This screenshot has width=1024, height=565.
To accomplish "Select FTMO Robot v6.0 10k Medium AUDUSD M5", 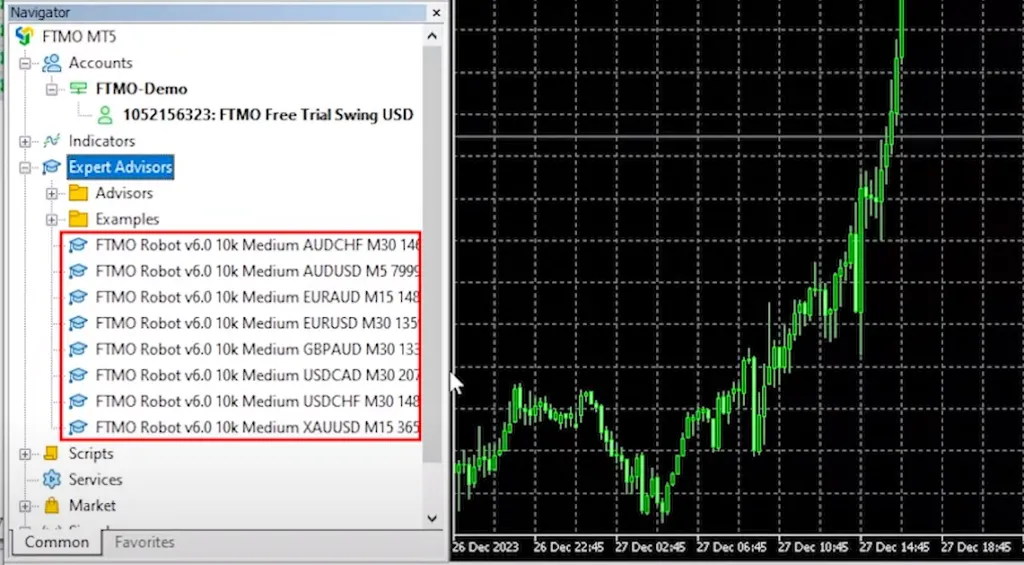I will point(257,271).
